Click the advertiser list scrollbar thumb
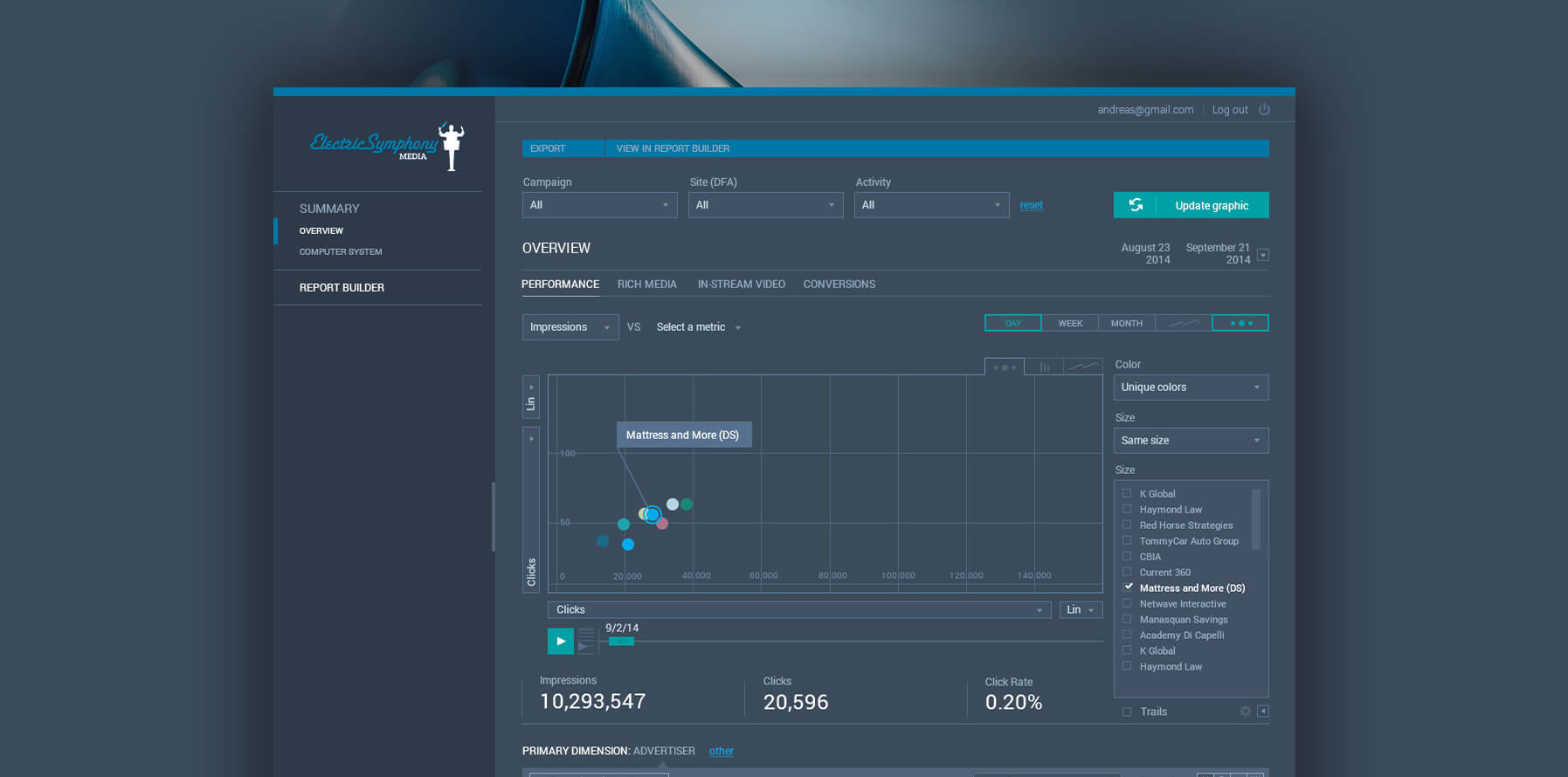 pos(1256,519)
